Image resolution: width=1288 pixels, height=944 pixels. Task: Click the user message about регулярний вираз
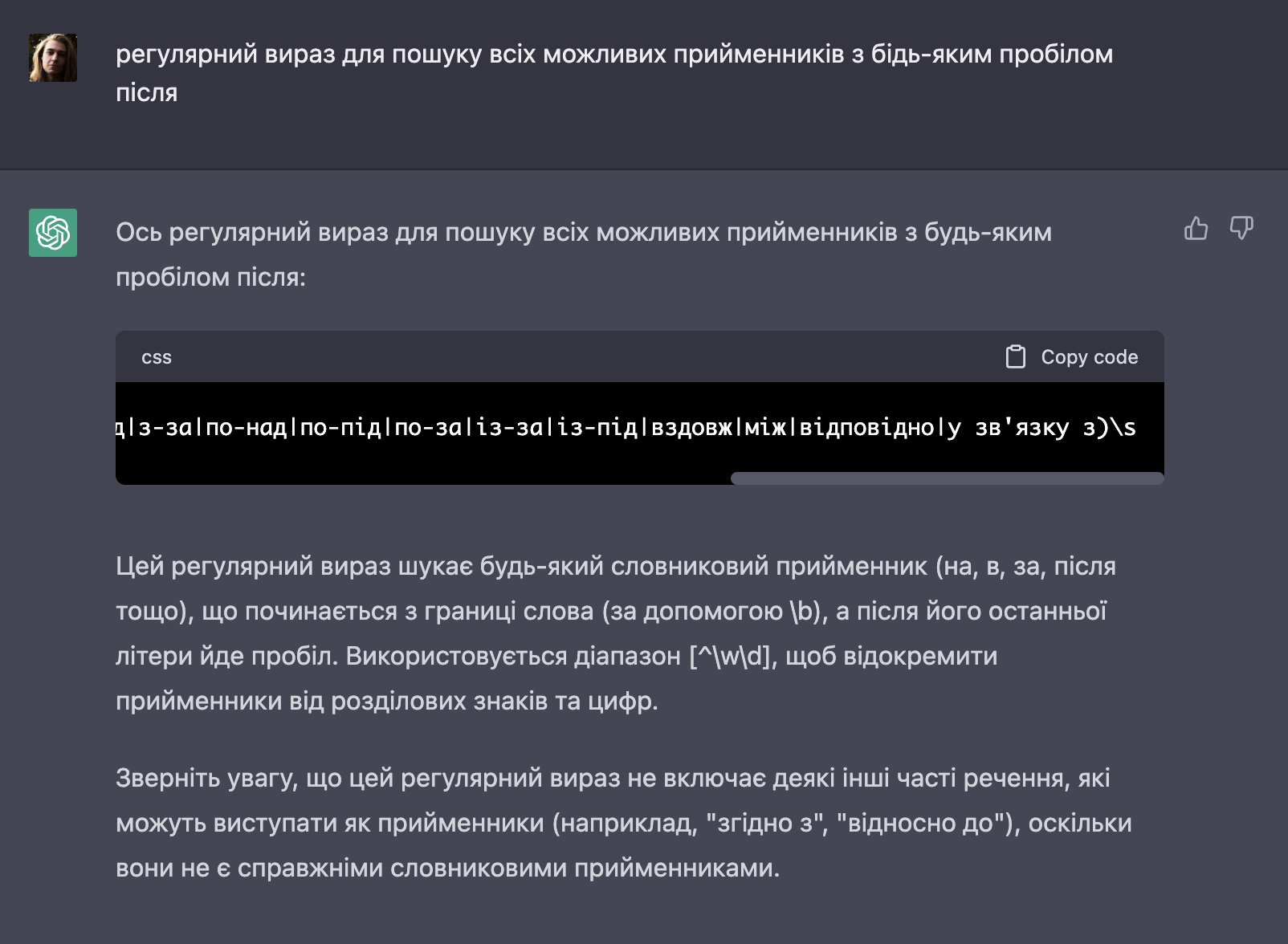[x=614, y=73]
